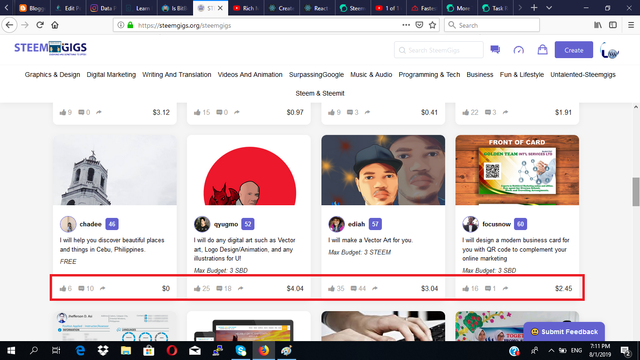Open Music & Audio category

[371, 75]
